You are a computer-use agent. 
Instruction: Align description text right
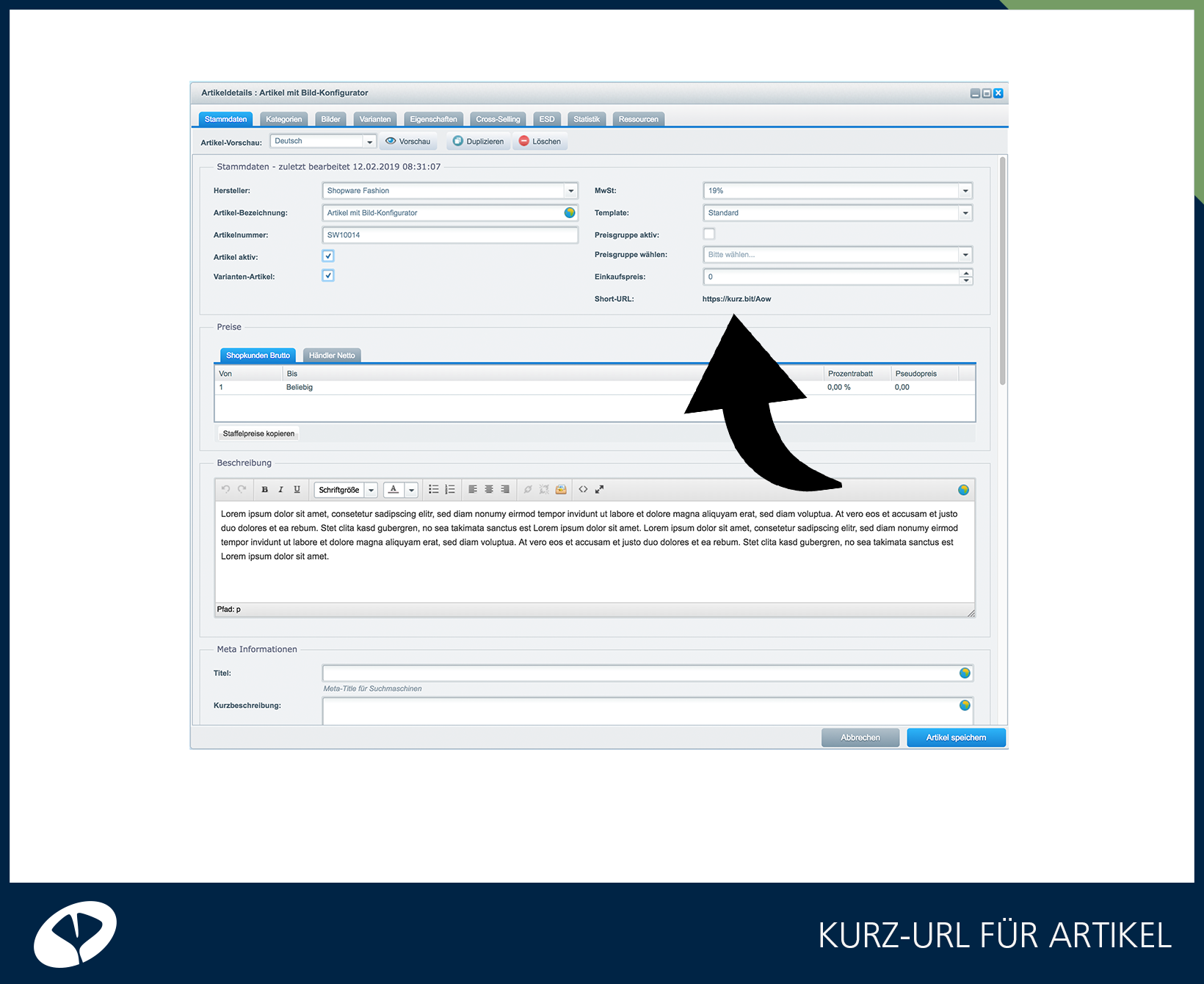(505, 489)
